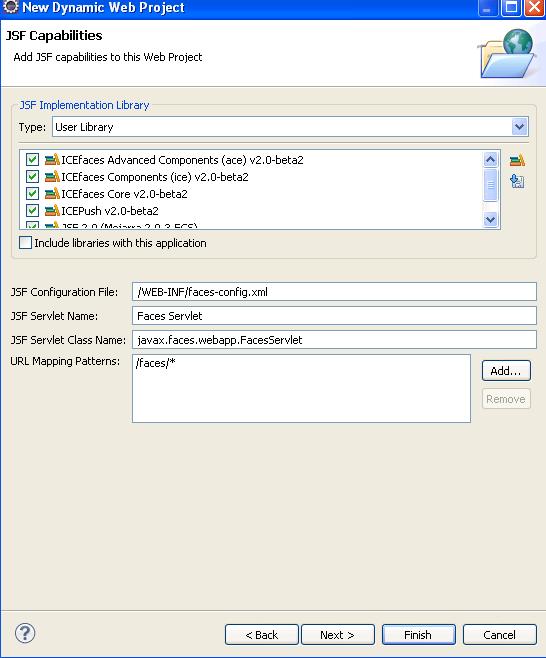Click the library icon beside ICEPush v2.0-beta2

coord(52,210)
